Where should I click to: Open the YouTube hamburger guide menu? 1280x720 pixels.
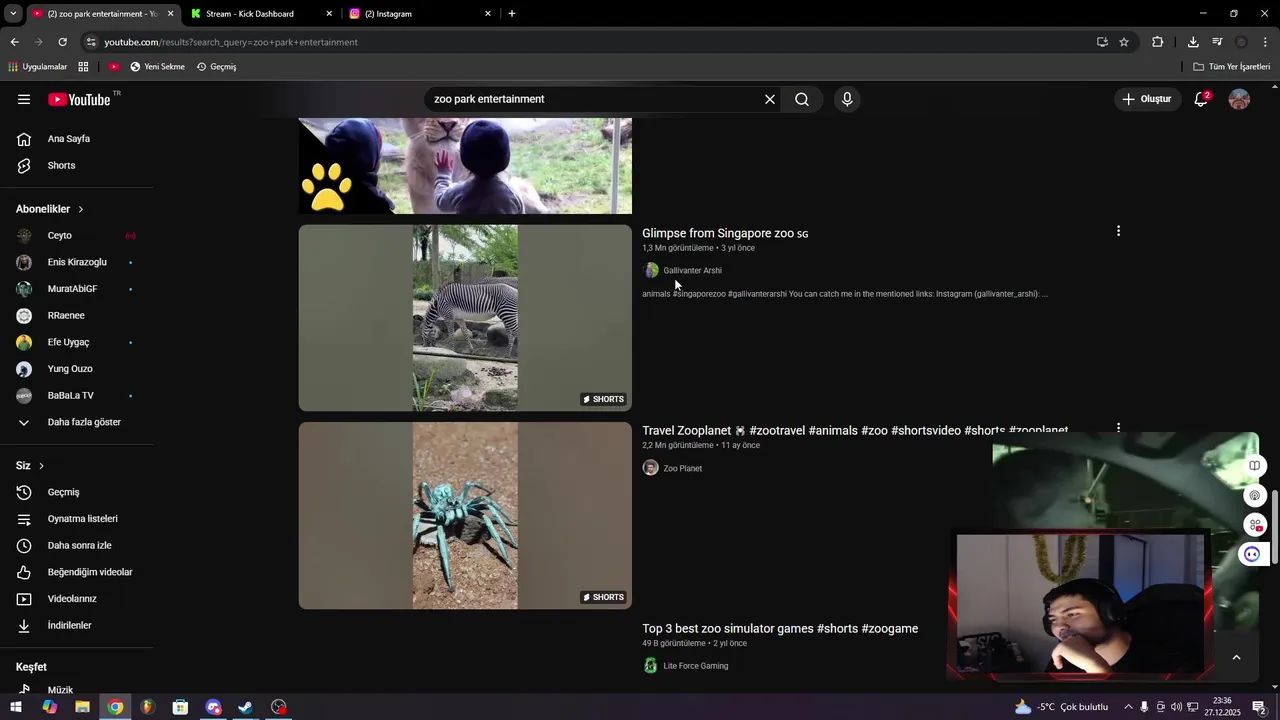pyautogui.click(x=24, y=99)
